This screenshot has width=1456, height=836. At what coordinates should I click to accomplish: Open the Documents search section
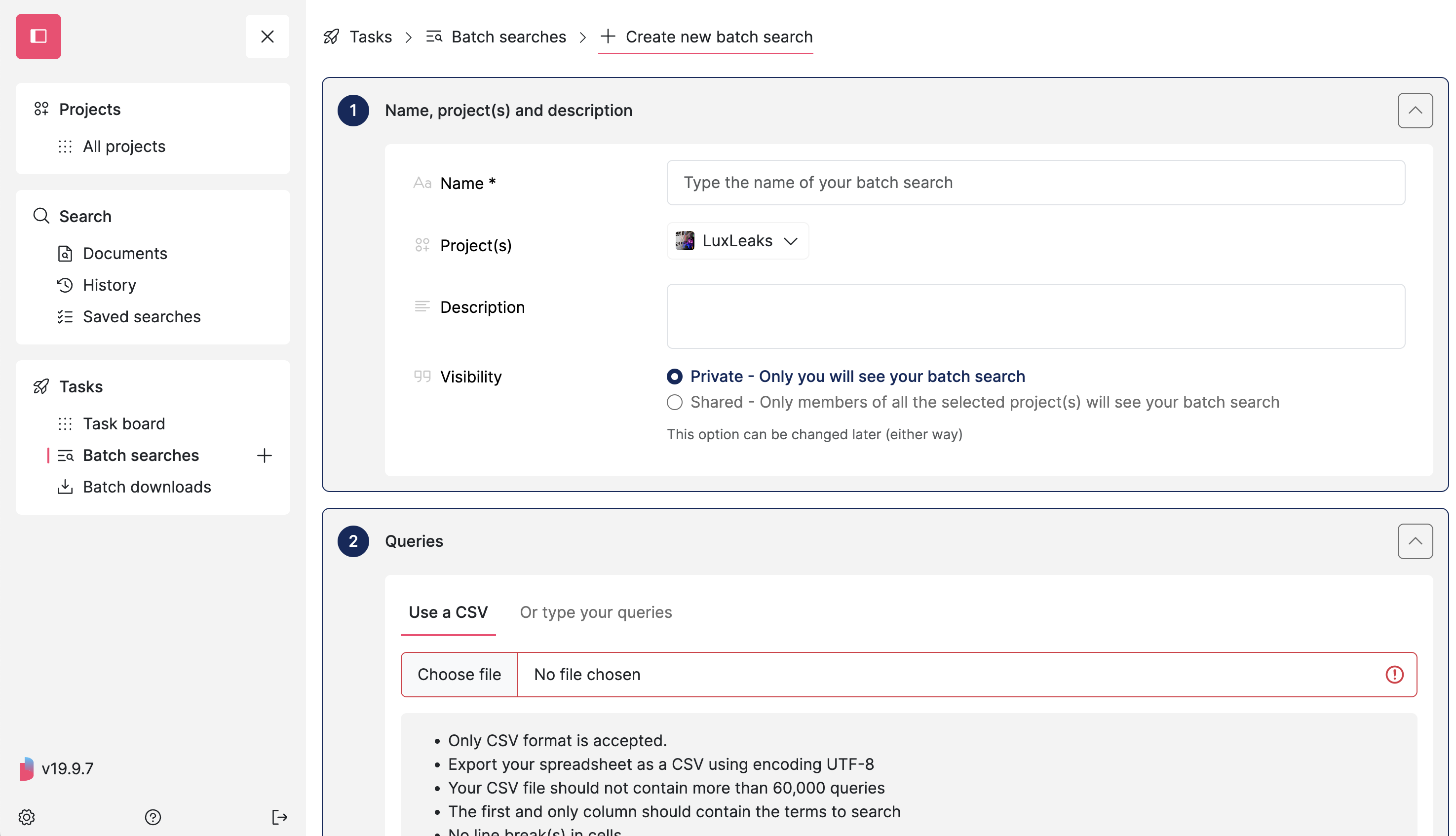125,253
